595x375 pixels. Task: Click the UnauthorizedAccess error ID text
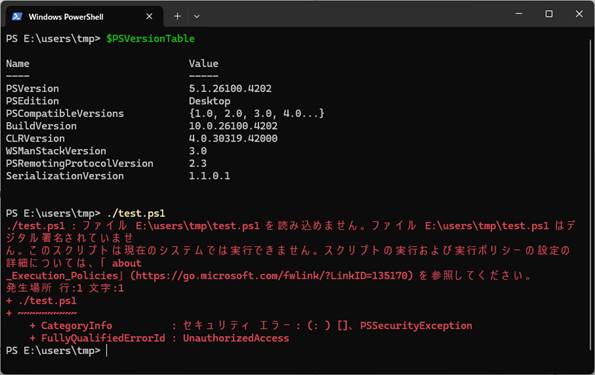tap(236, 338)
